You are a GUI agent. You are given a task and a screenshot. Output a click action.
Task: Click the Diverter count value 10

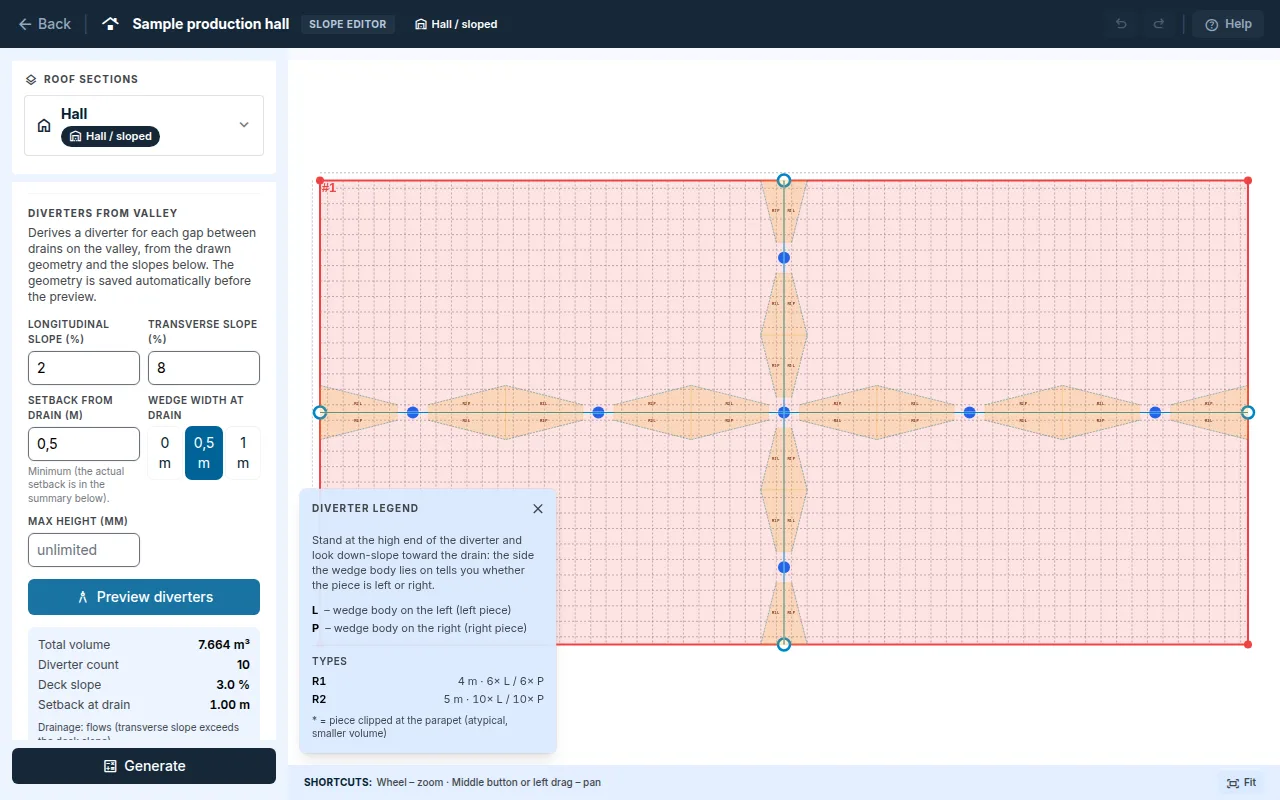[x=243, y=665]
